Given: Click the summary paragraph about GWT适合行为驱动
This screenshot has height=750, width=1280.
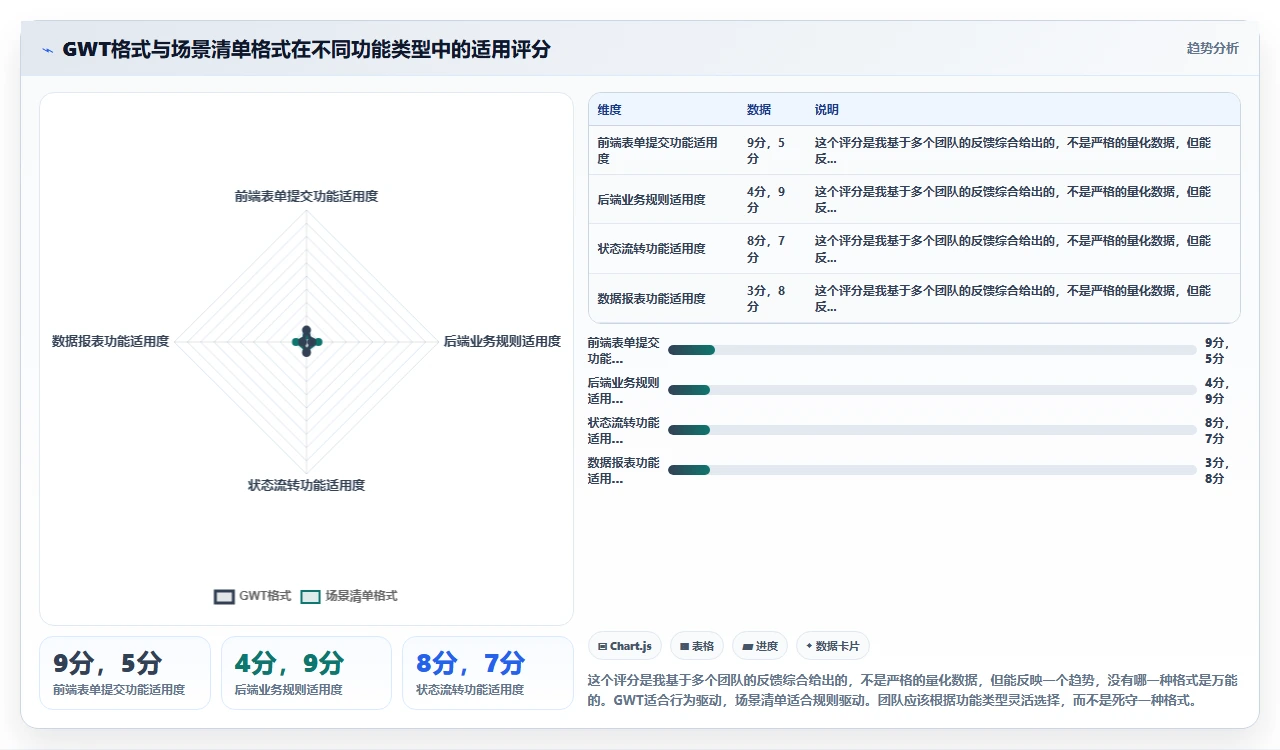Looking at the screenshot, I should point(913,690).
